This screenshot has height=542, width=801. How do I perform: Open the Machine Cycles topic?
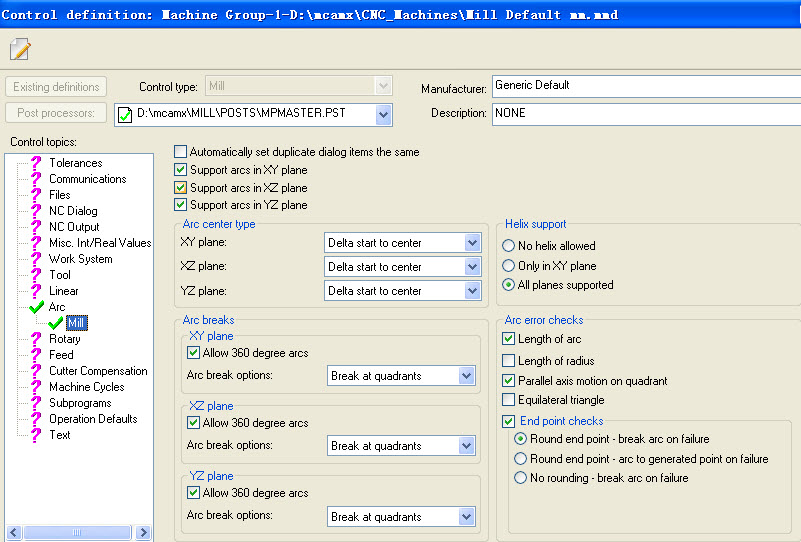click(87, 387)
